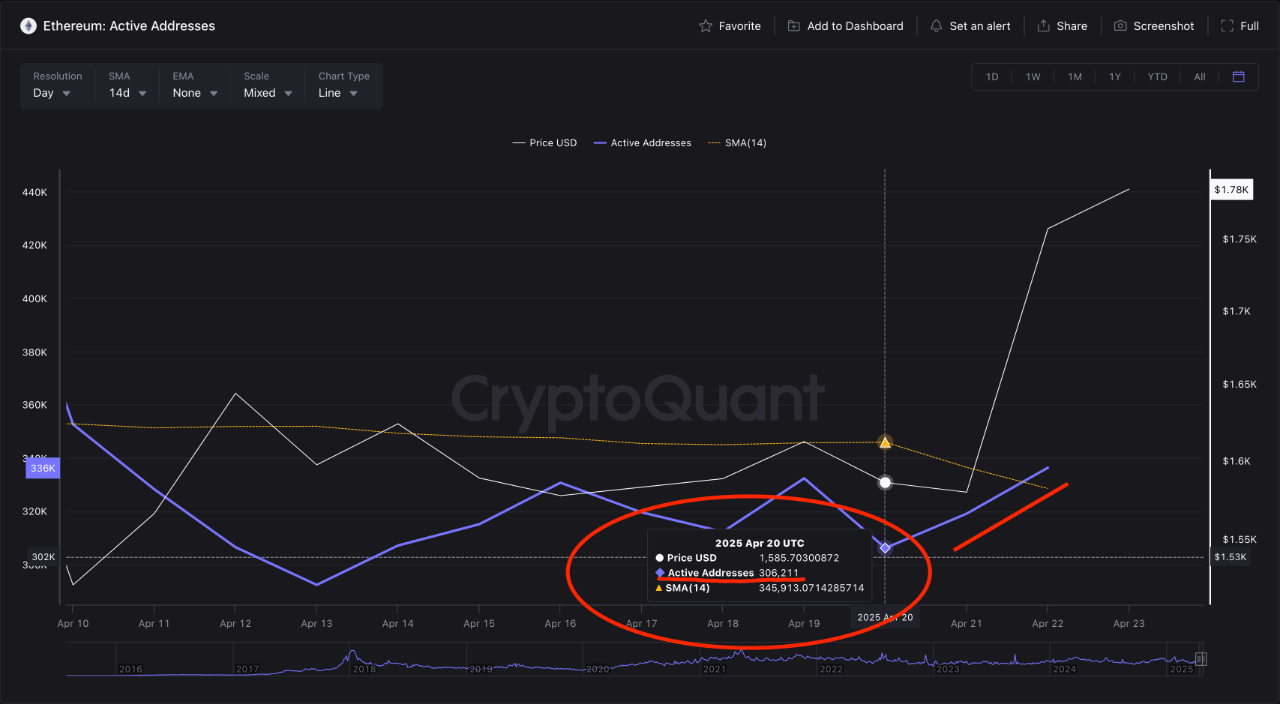Image resolution: width=1280 pixels, height=704 pixels.
Task: Select the All time range button
Action: (1199, 77)
